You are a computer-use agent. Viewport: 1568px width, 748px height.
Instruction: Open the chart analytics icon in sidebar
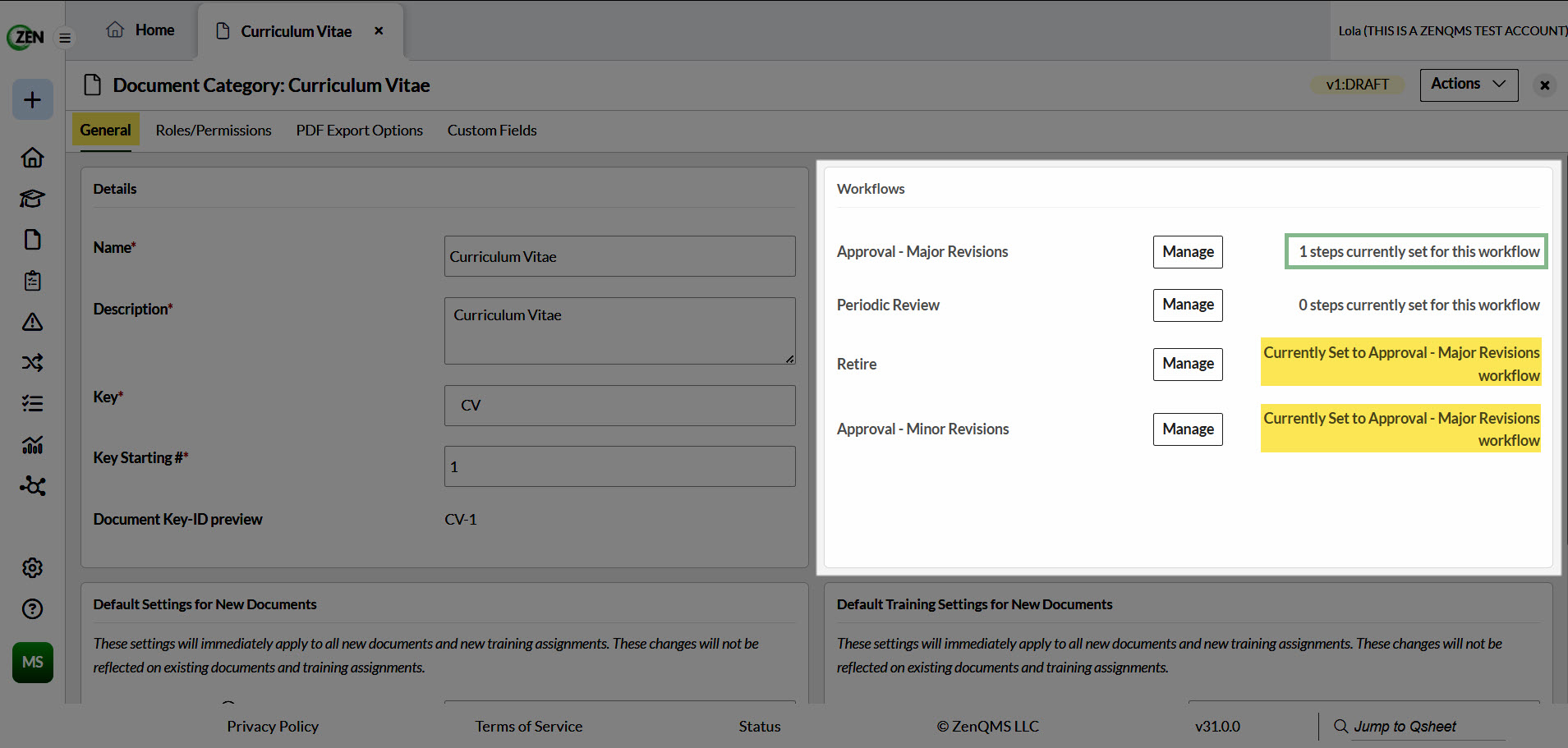33,445
